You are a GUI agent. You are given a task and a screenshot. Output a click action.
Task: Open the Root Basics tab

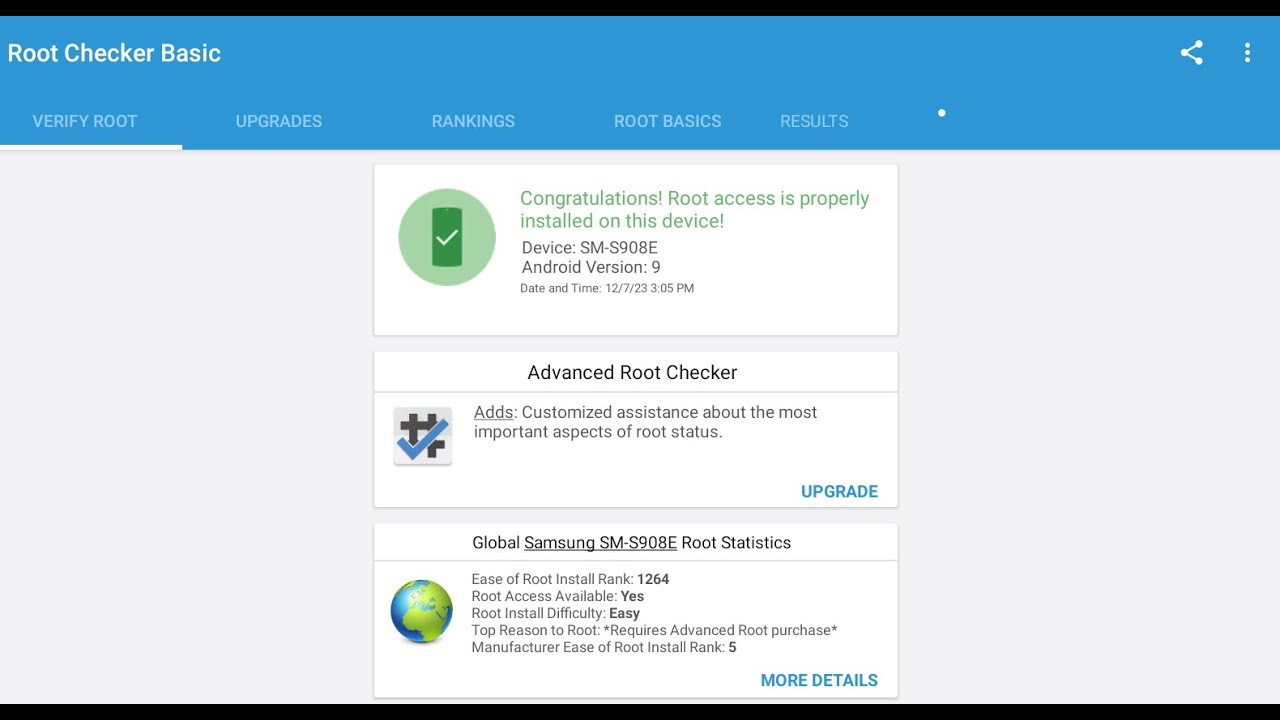point(667,121)
